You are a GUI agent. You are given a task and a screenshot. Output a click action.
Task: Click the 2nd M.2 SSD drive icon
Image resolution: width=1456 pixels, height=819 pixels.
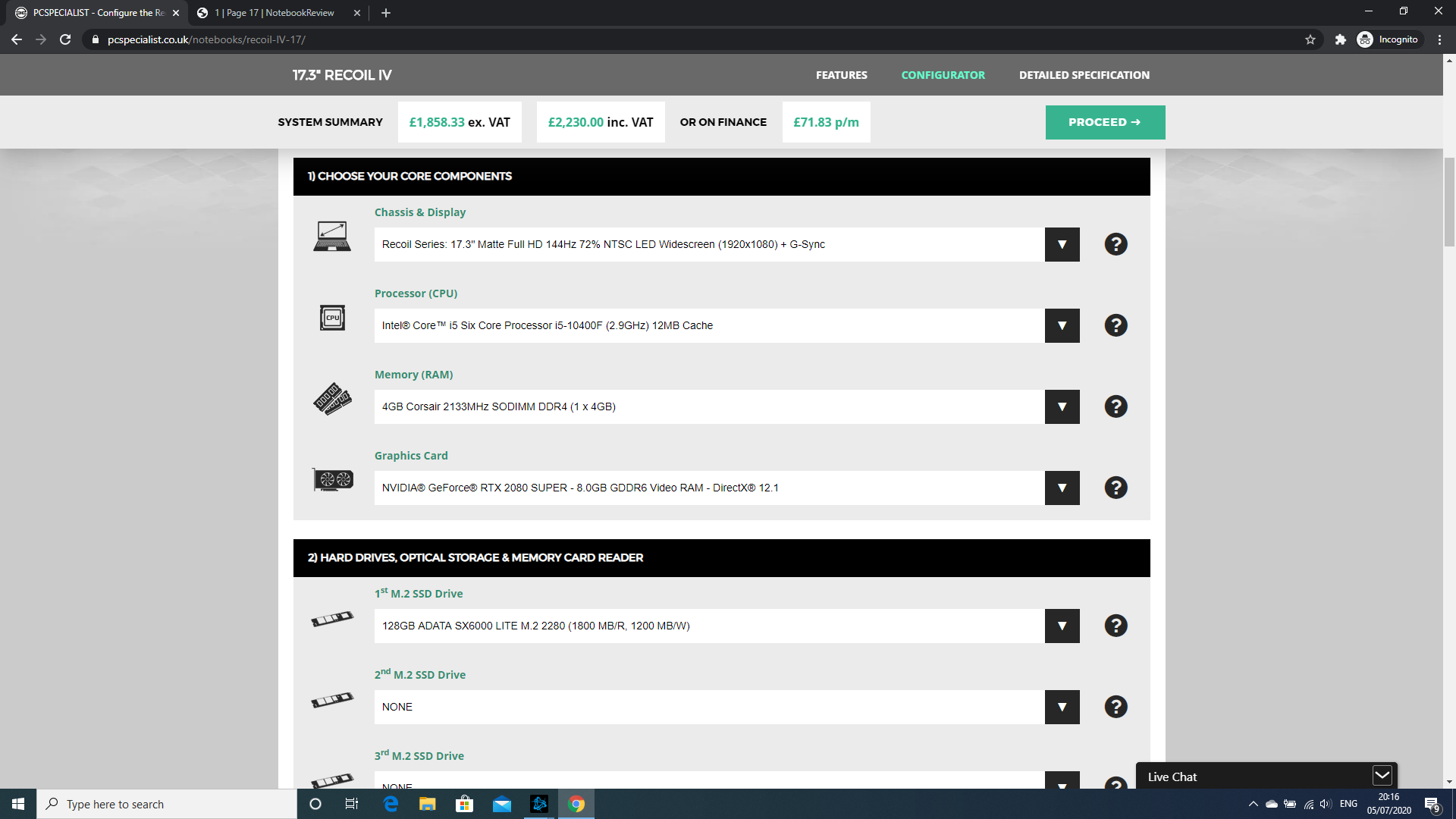coord(332,700)
